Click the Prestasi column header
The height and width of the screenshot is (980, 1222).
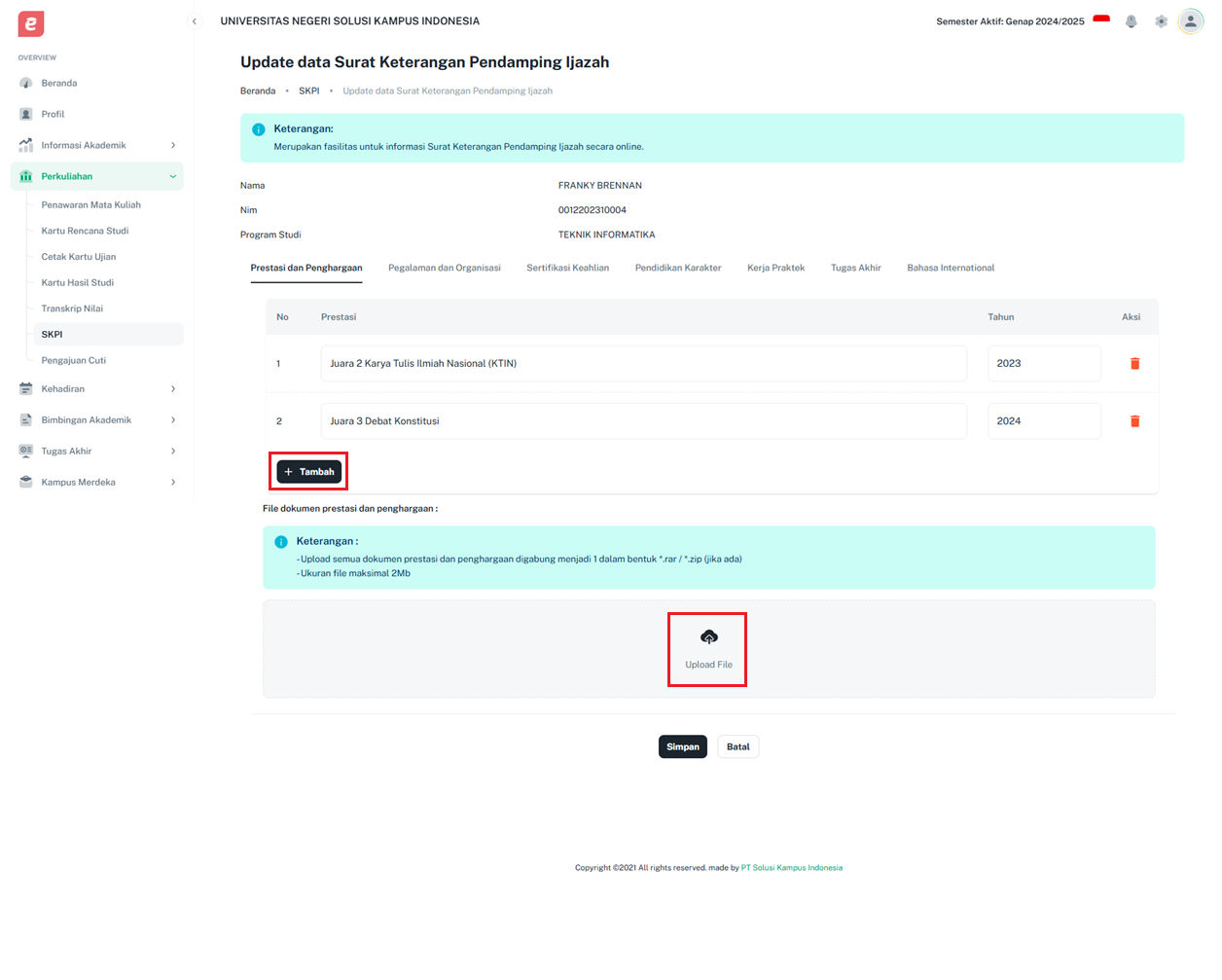pyautogui.click(x=339, y=317)
